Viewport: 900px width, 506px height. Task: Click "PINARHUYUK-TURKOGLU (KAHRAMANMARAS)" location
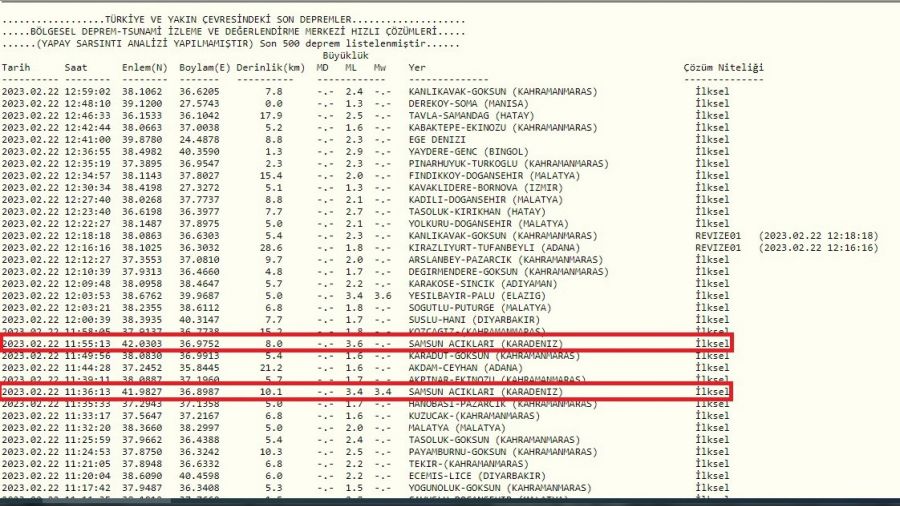tap(509, 164)
